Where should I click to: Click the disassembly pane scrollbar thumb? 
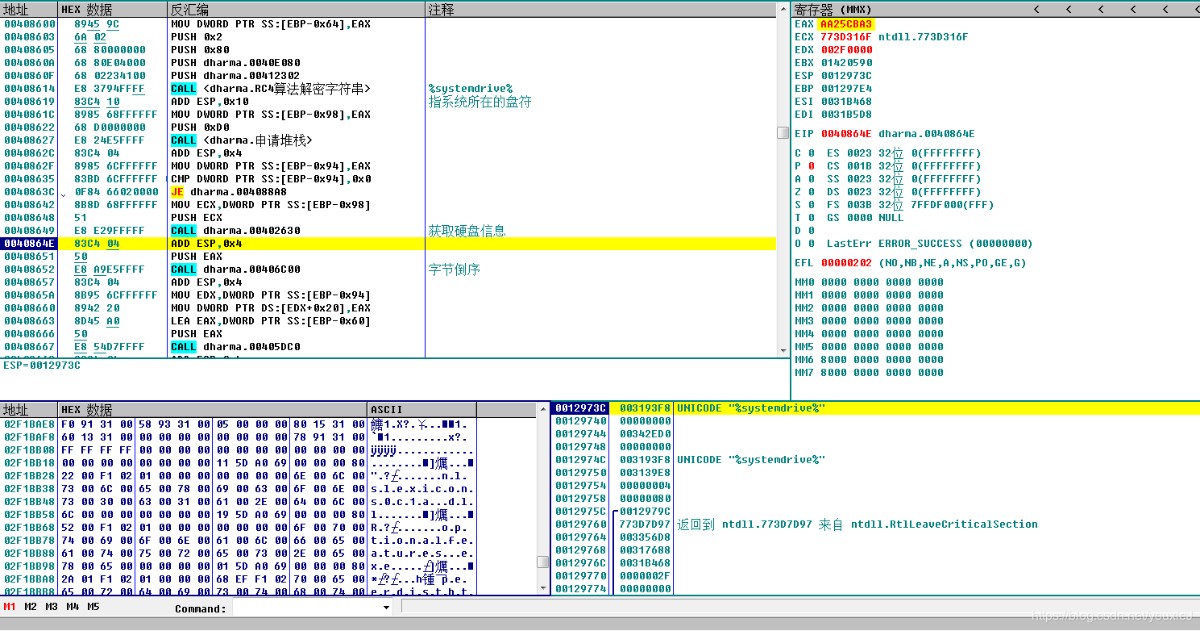point(783,133)
